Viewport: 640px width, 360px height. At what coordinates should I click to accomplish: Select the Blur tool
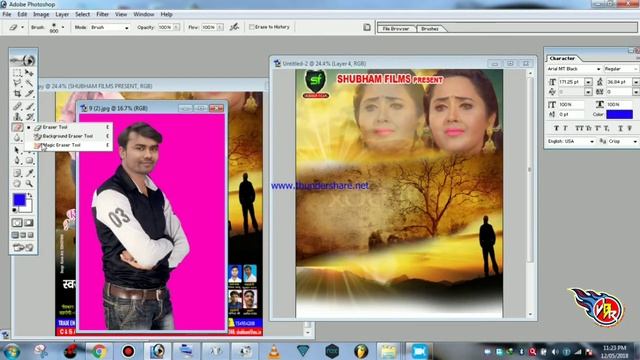(17, 138)
